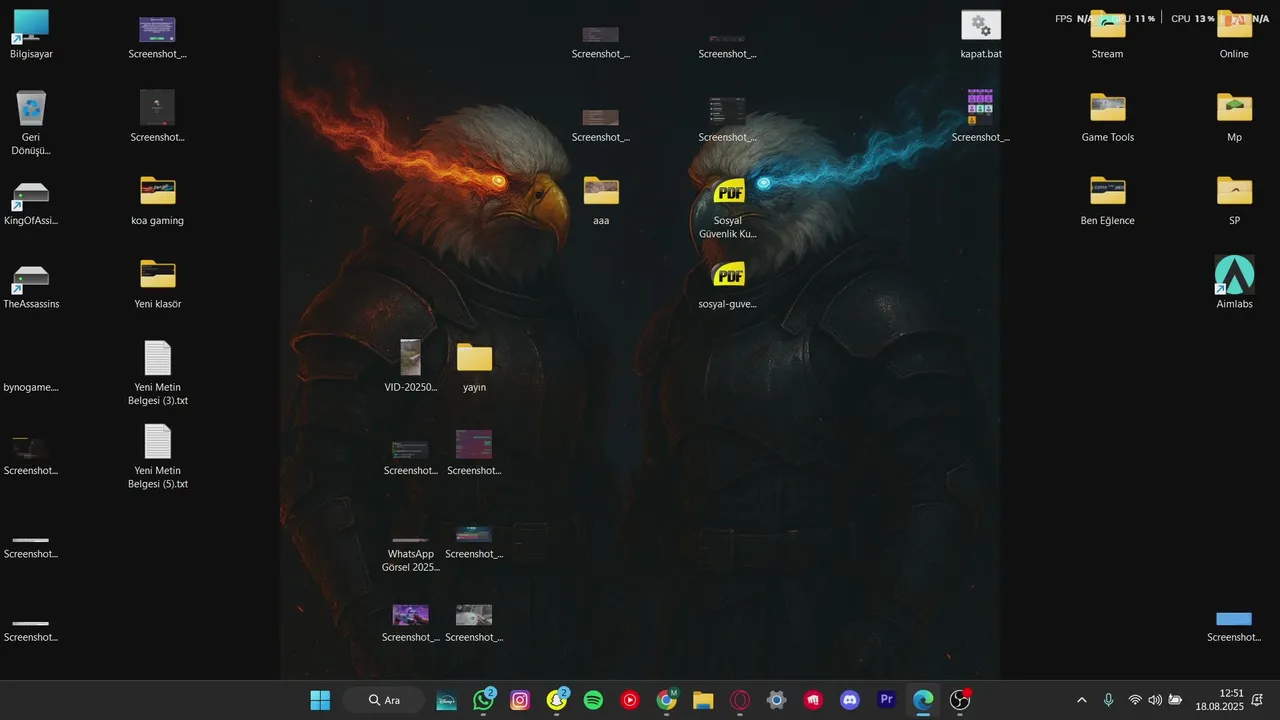Open the Game Tools folder
The image size is (1280, 720).
[x=1107, y=118]
